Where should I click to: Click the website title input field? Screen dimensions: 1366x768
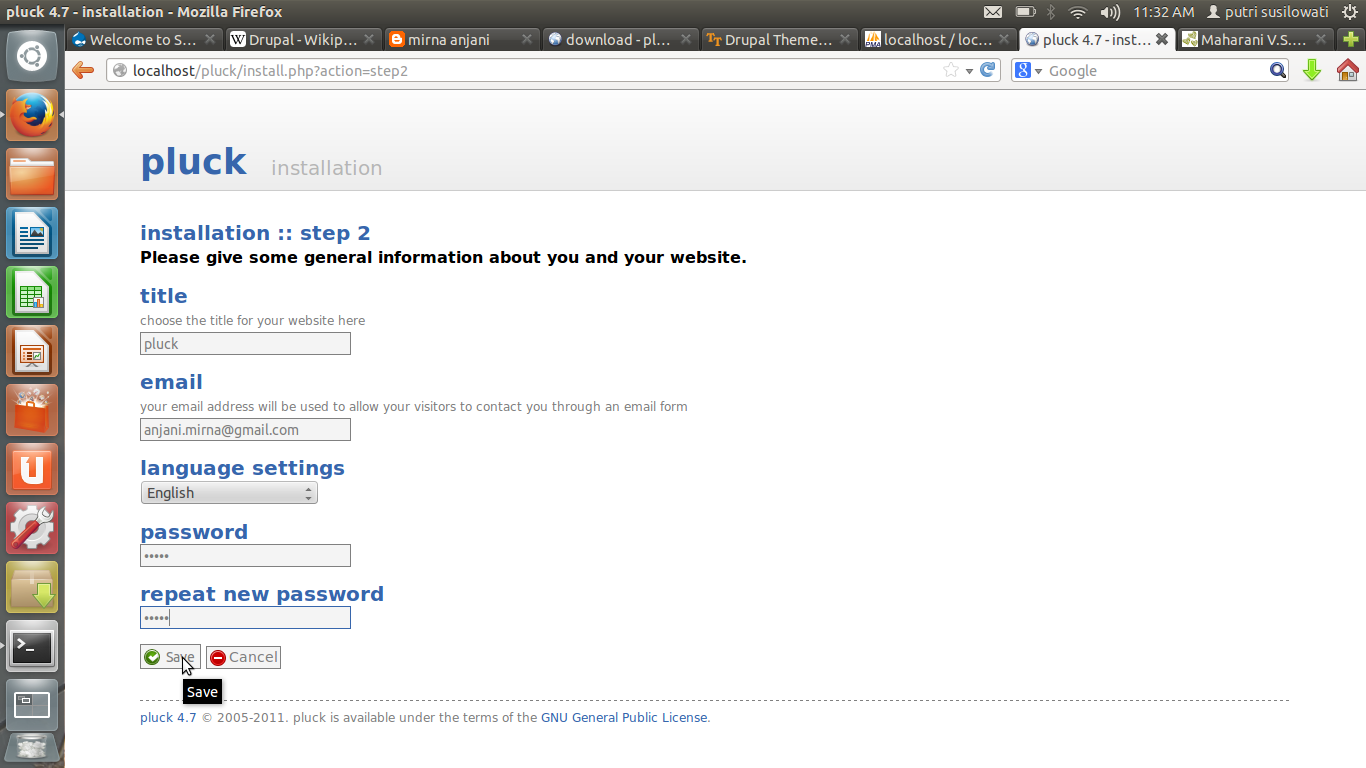(245, 344)
